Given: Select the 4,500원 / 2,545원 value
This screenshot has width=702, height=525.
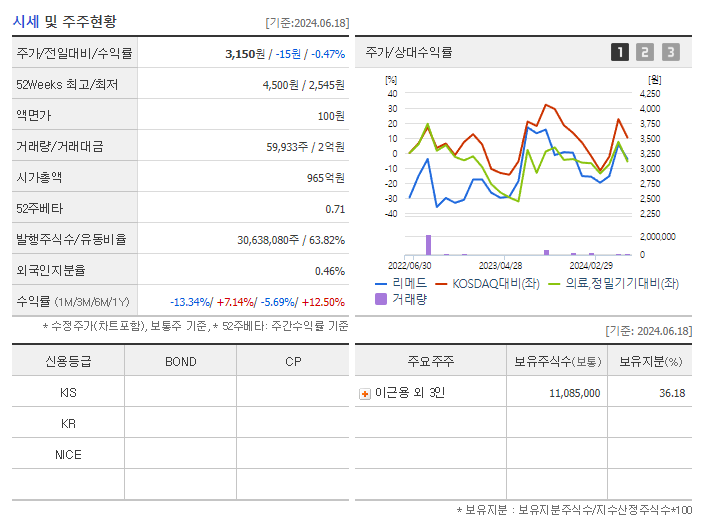Looking at the screenshot, I should coord(304,85).
